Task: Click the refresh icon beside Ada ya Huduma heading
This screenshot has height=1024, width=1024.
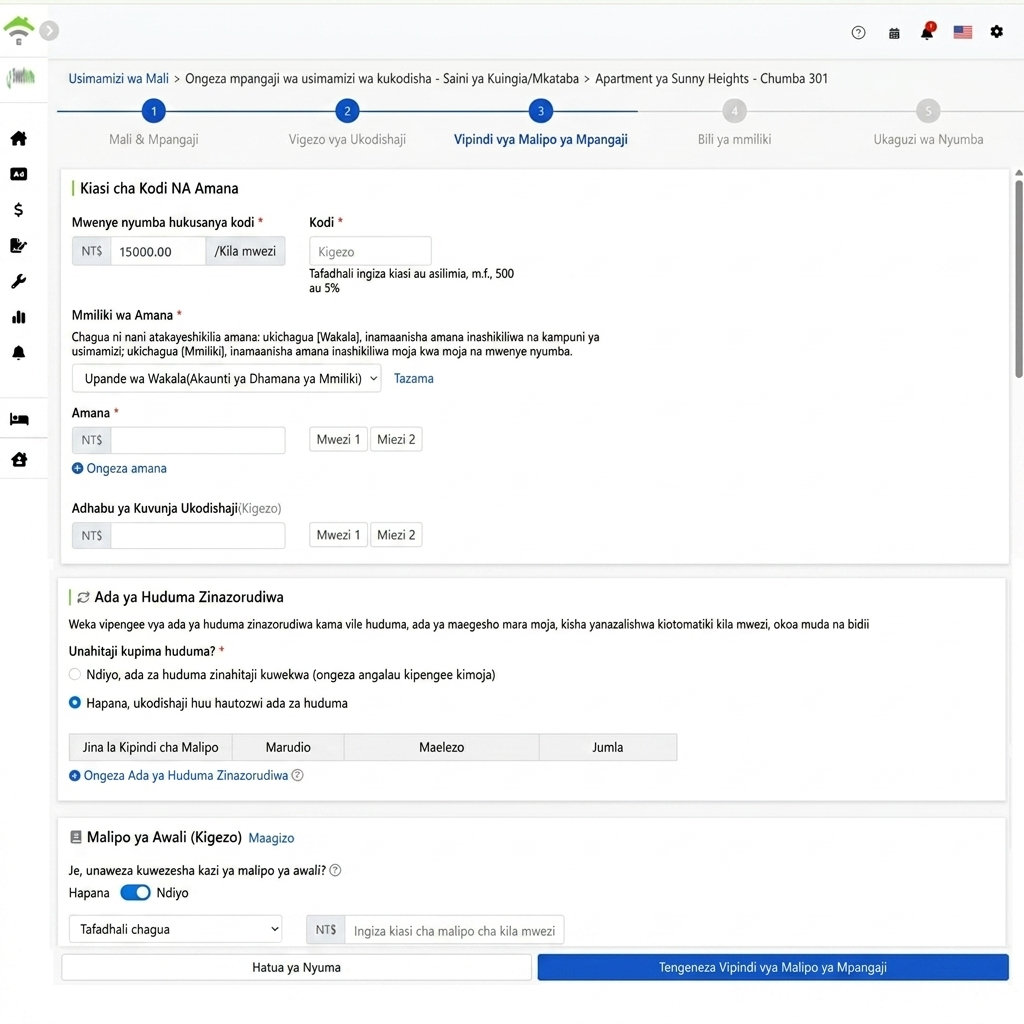Action: pos(83,597)
